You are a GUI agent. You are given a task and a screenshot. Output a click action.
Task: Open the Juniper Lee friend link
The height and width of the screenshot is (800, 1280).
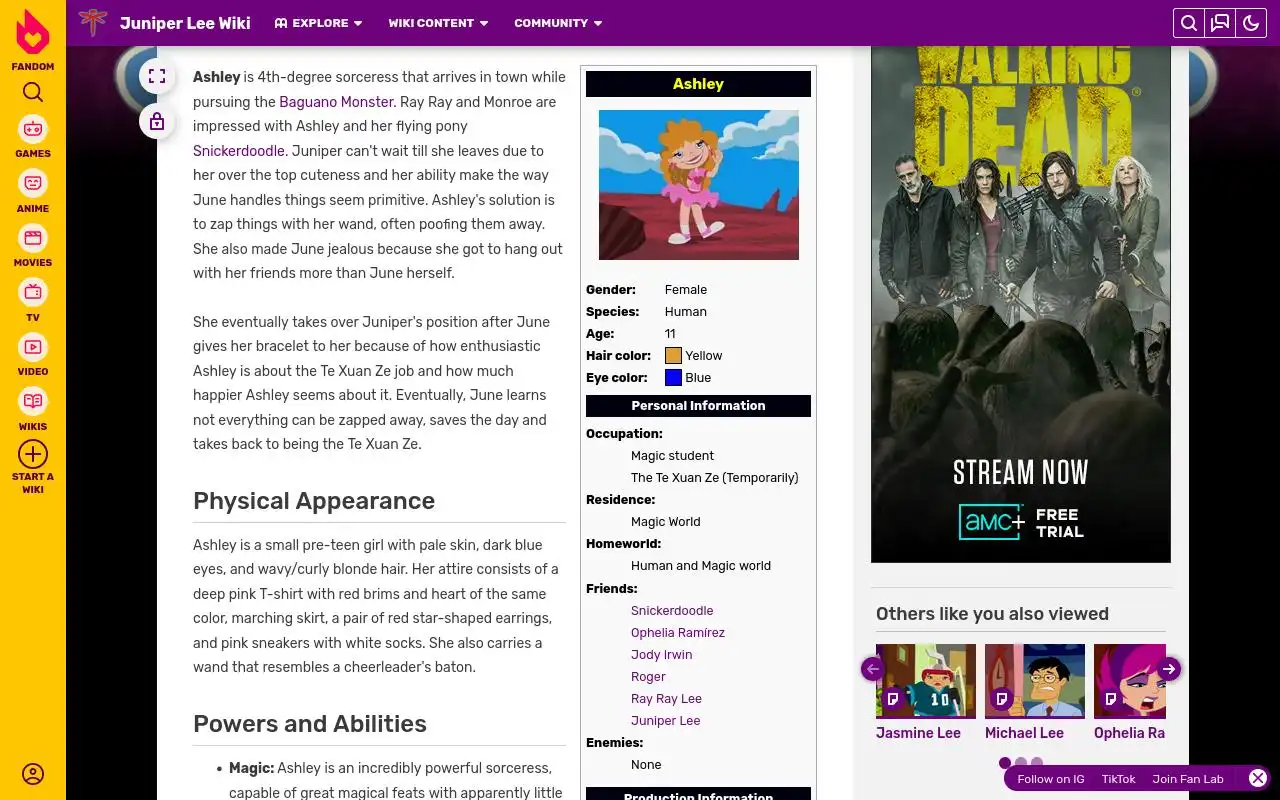(x=665, y=721)
